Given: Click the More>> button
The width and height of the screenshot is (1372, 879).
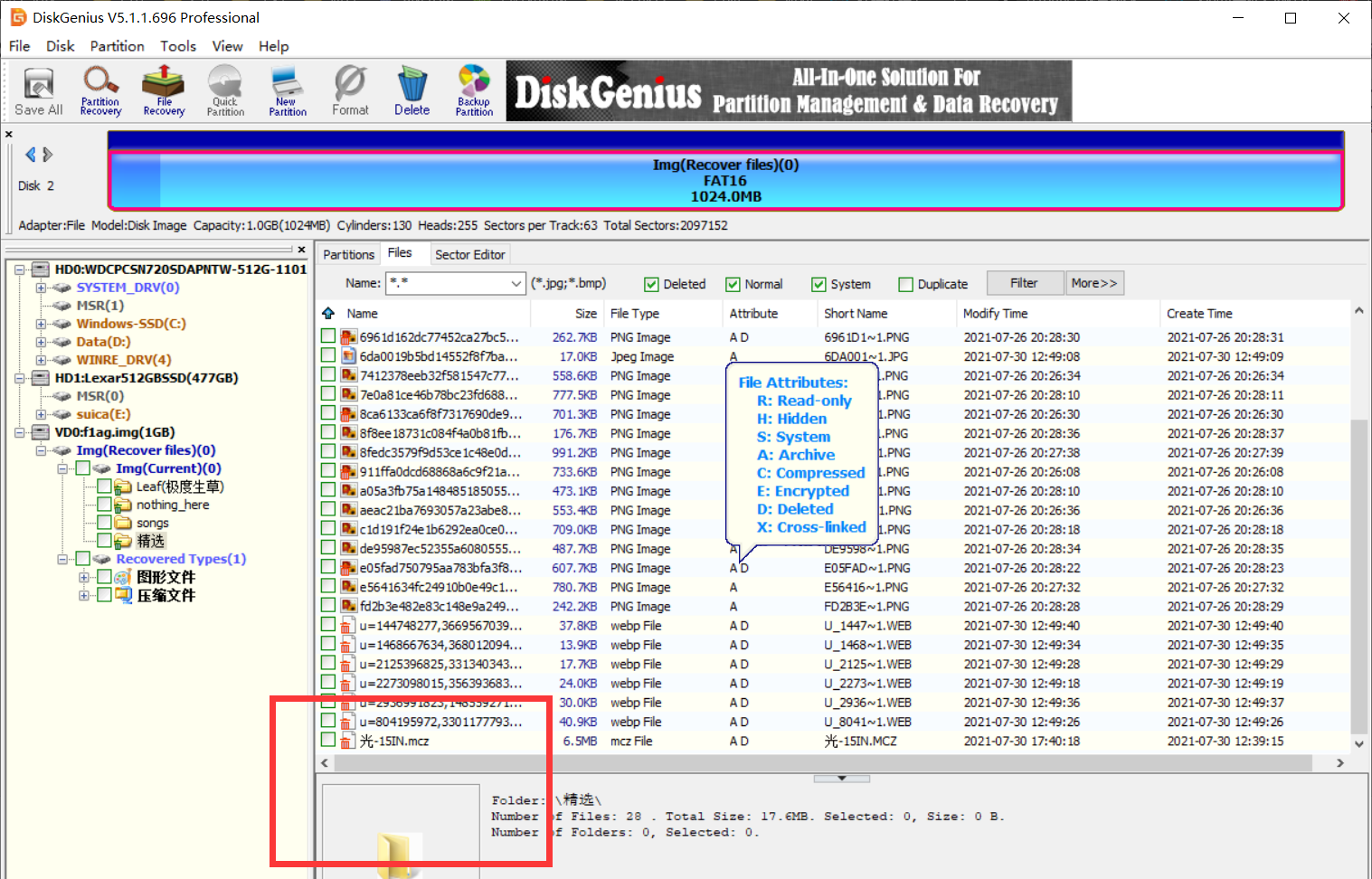Looking at the screenshot, I should [x=1094, y=283].
